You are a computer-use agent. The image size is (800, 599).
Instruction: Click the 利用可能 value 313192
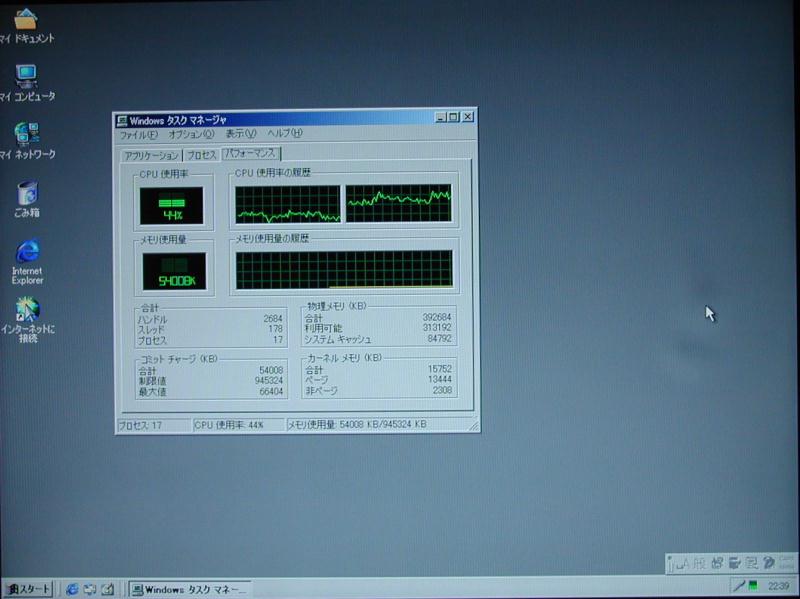pos(437,328)
